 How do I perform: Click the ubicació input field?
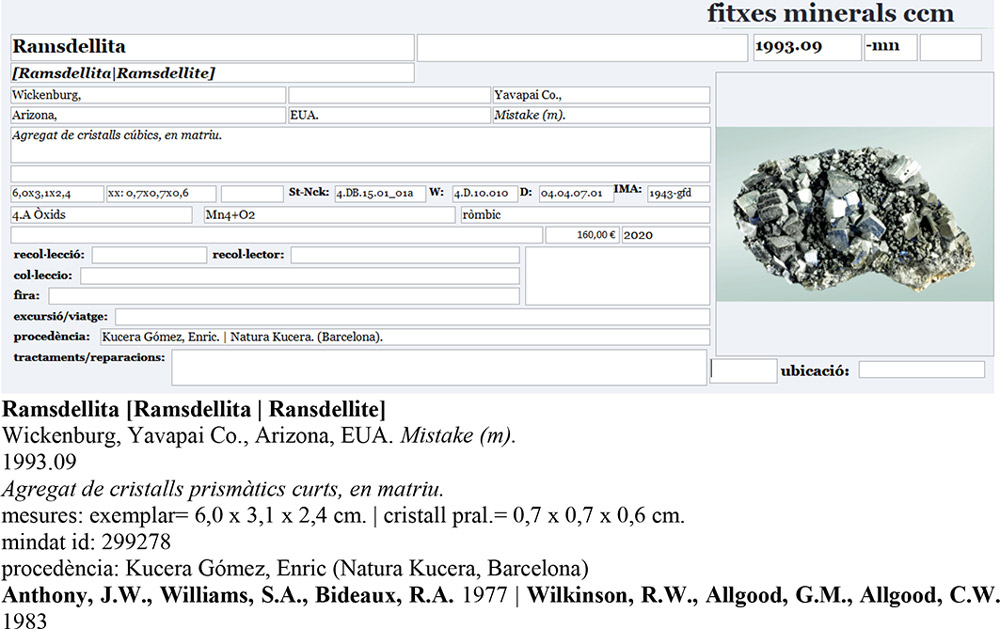(x=922, y=369)
